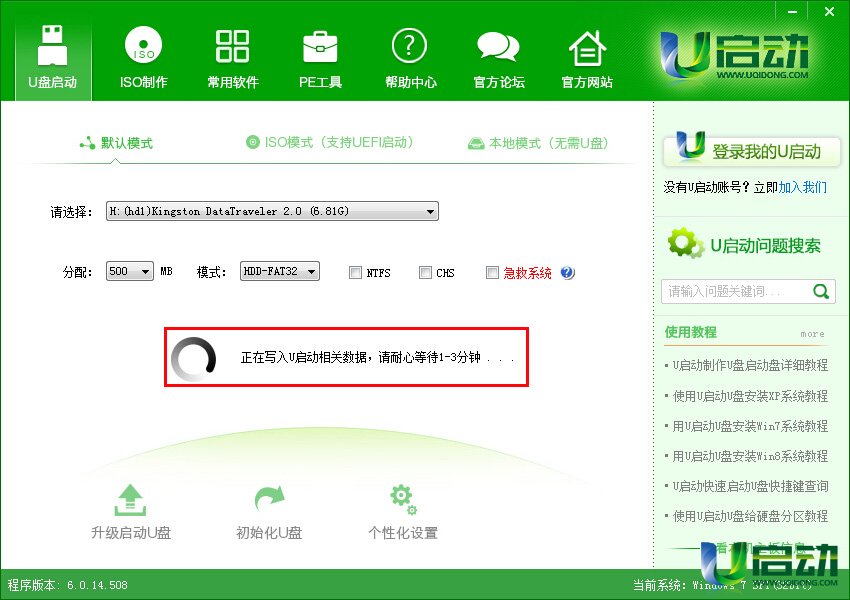Open the 分配 size dropdown
This screenshot has height=600, width=850.
(x=129, y=271)
